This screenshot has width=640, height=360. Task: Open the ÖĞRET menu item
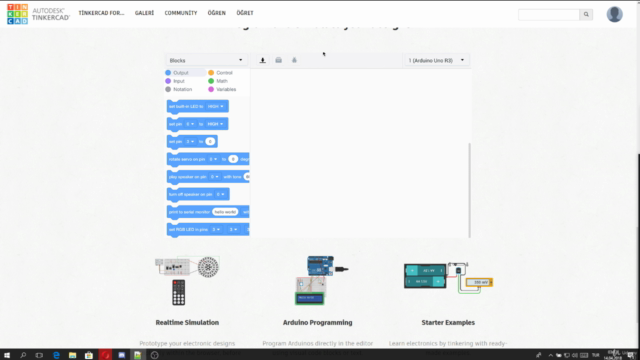tap(245, 13)
